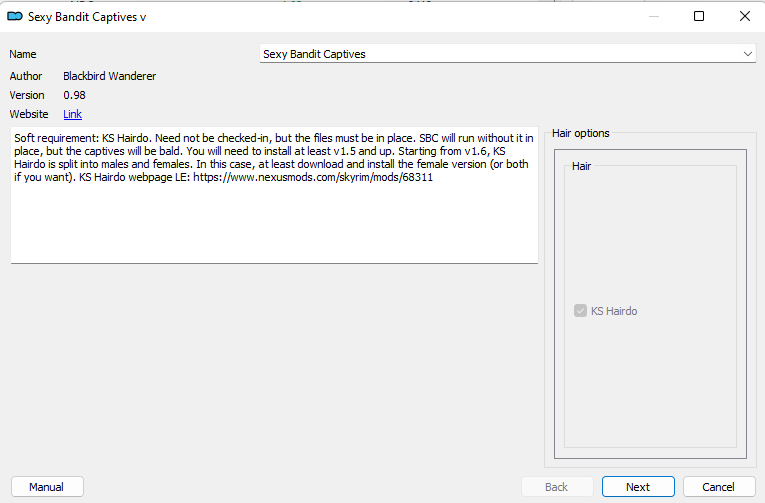Viewport: 765px width, 503px height.
Task: Close the Sexy Bandit Captives installer window
Action: click(745, 17)
